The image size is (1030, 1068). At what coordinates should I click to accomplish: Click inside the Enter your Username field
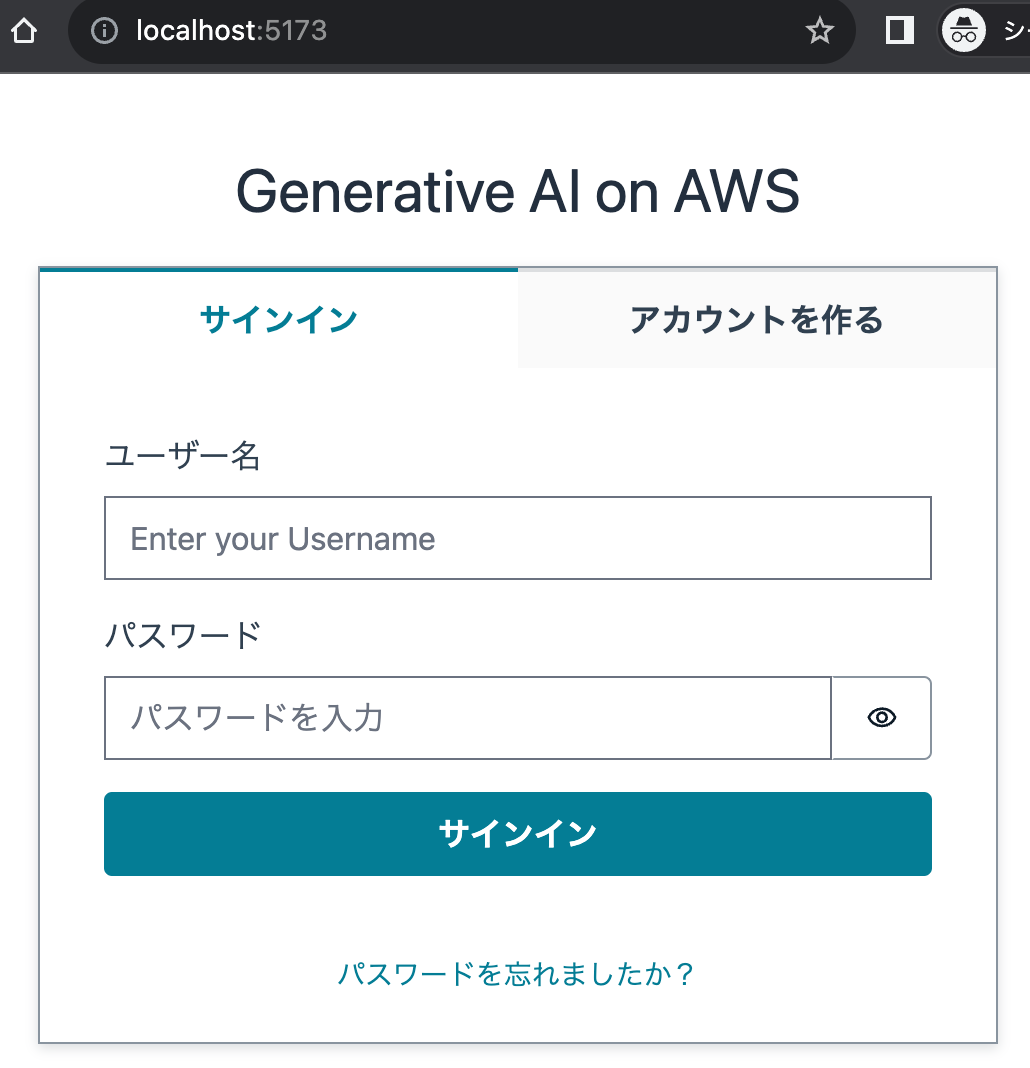[x=516, y=538]
